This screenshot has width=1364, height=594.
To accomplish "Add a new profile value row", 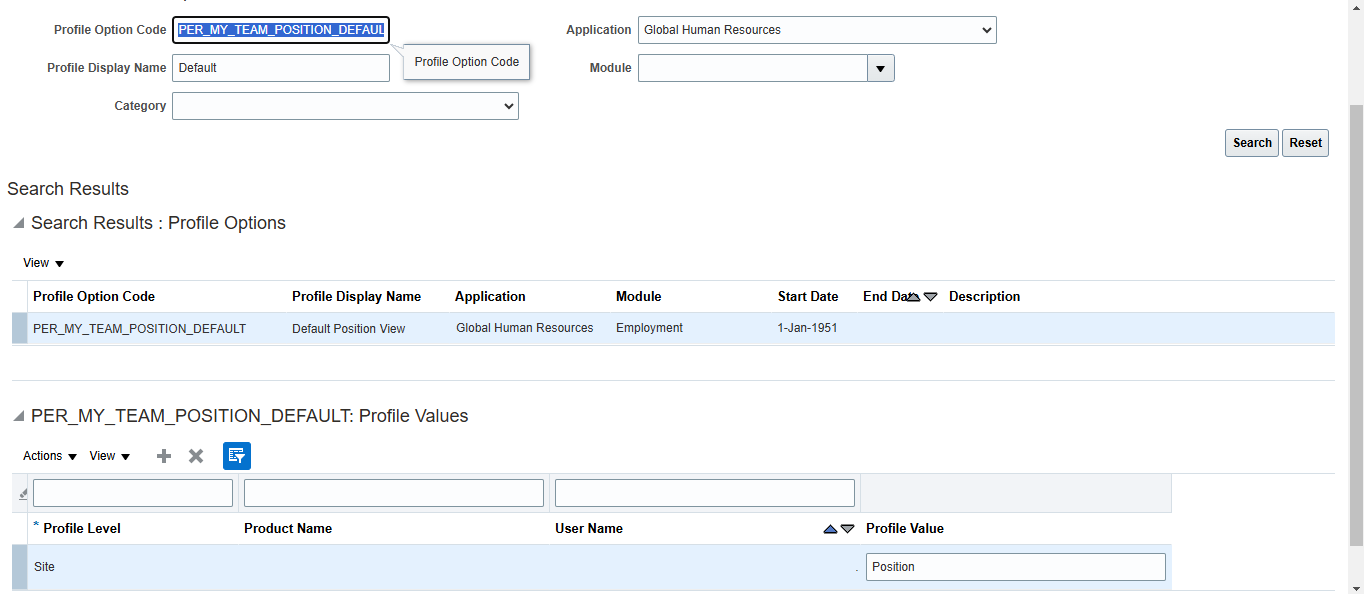I will coord(163,455).
